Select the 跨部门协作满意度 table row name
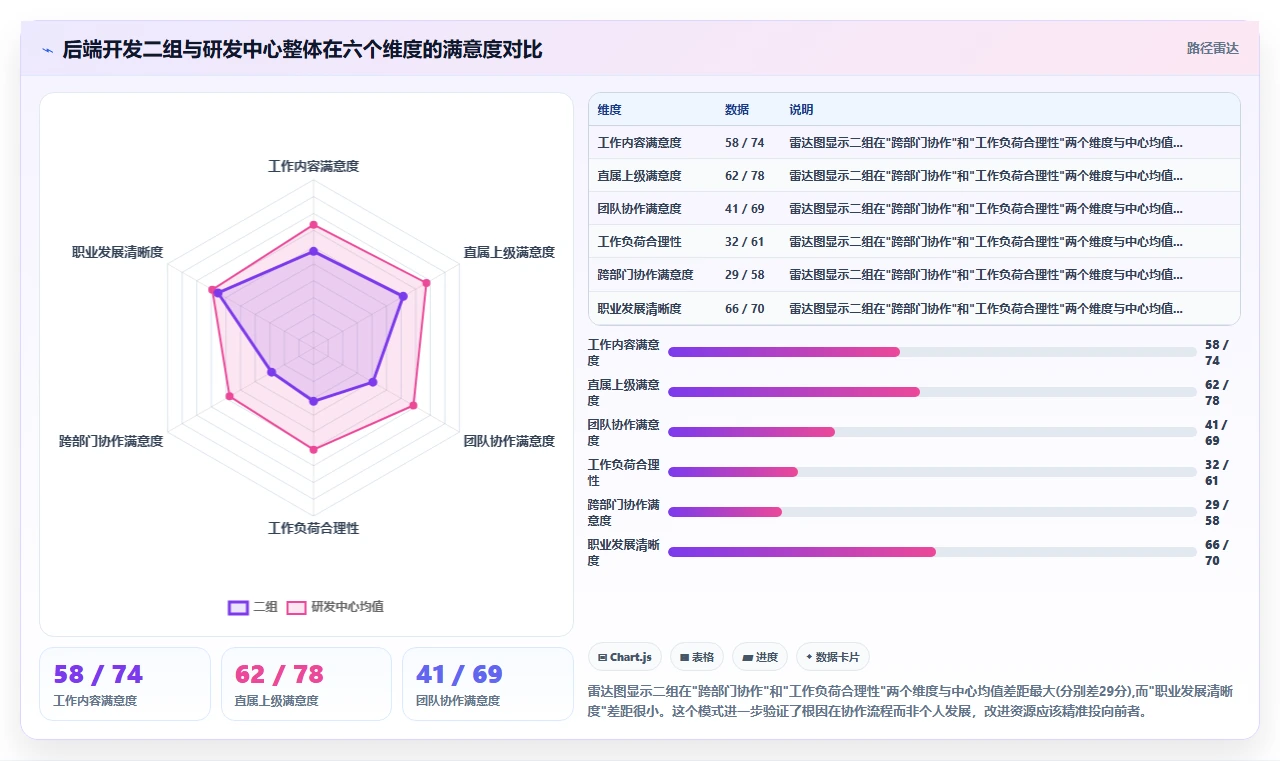Screen dimensions: 1280x761 (645, 275)
